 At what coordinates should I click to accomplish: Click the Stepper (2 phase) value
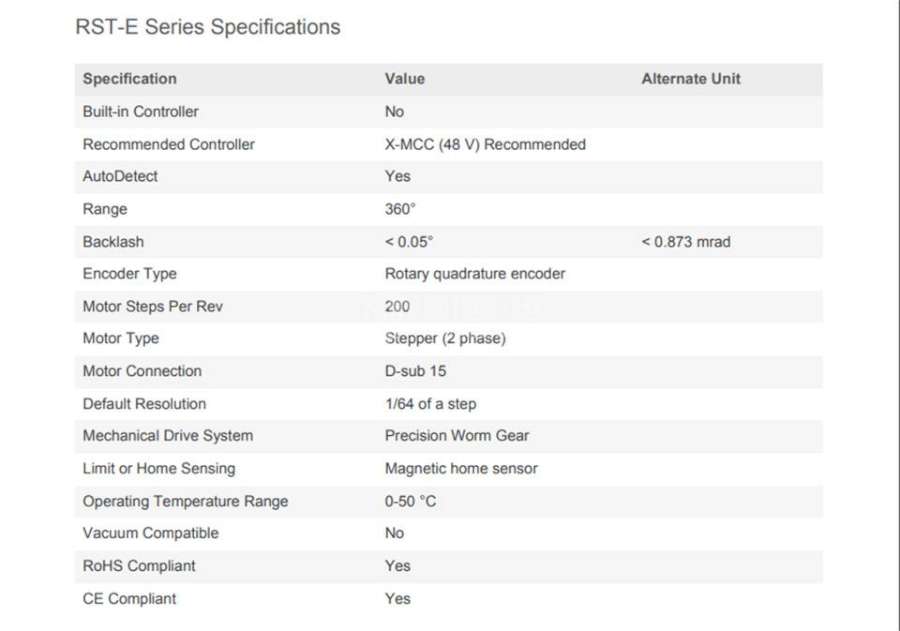pos(445,338)
